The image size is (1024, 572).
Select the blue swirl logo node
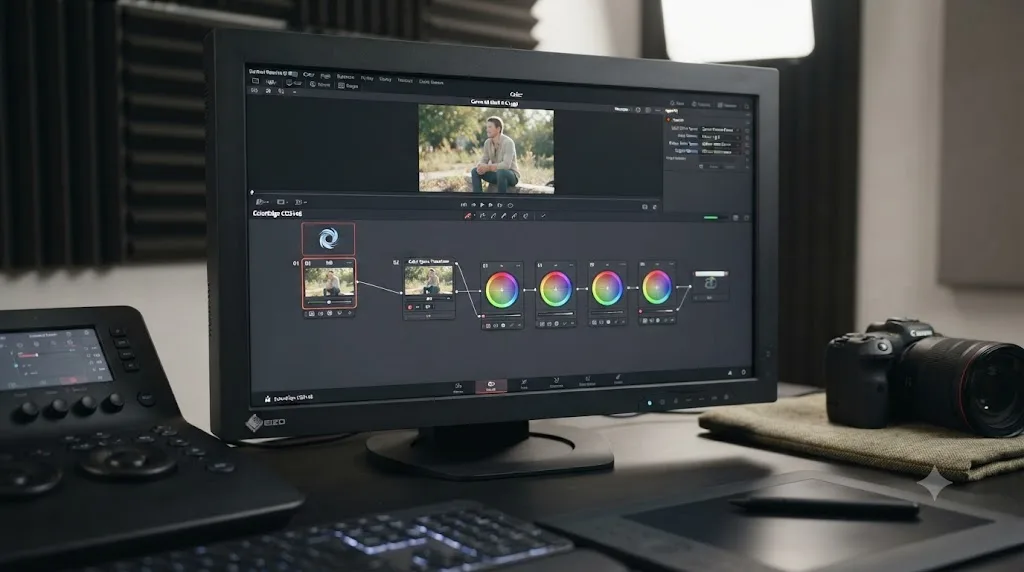click(328, 238)
